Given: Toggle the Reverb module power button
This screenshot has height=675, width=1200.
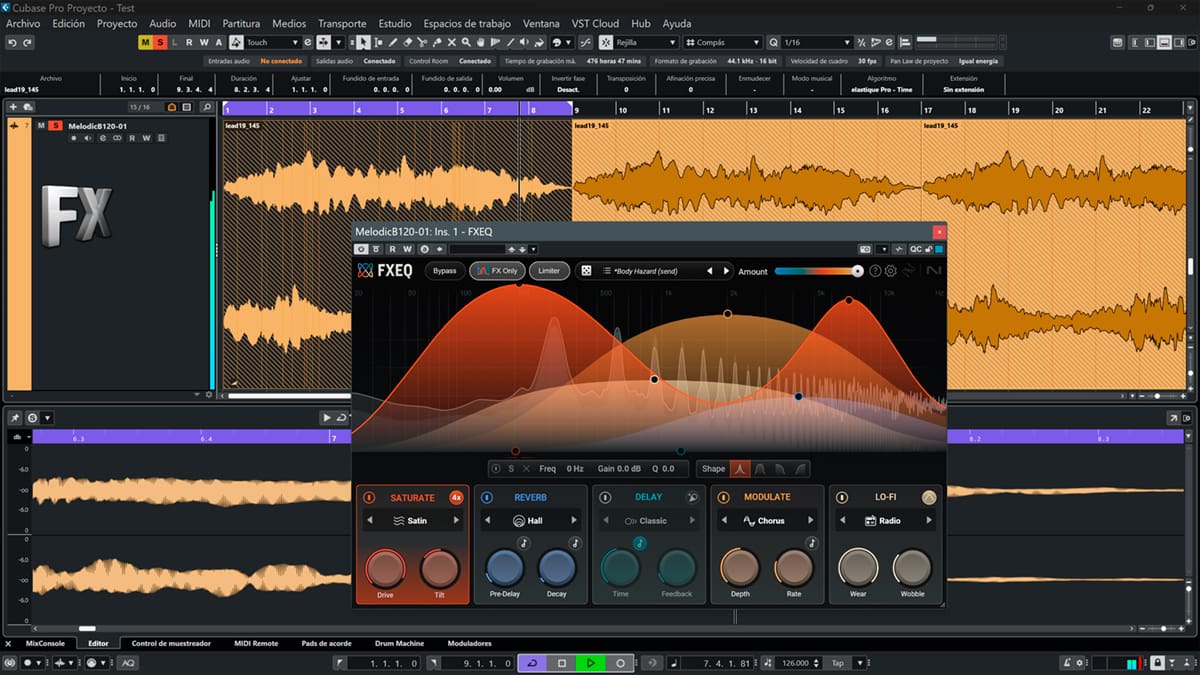Looking at the screenshot, I should (486, 497).
